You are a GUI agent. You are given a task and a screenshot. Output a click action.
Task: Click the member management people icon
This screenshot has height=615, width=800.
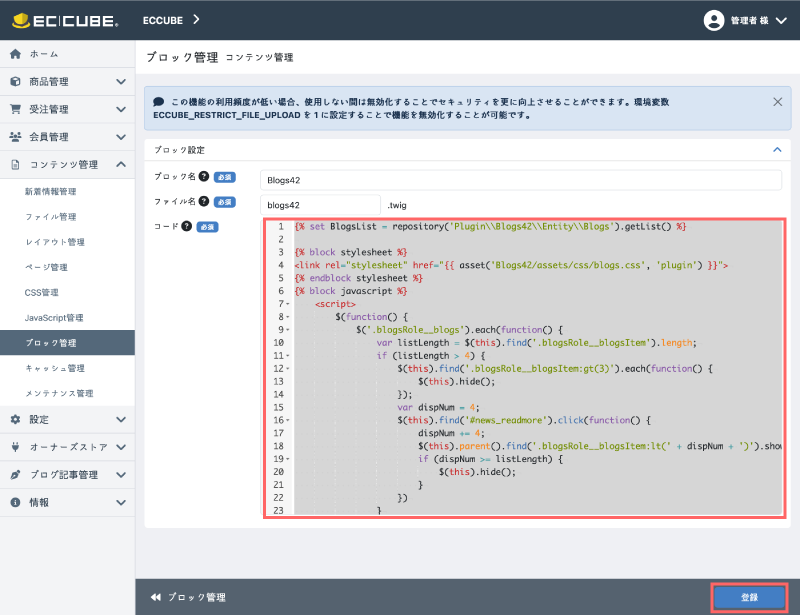(x=16, y=137)
